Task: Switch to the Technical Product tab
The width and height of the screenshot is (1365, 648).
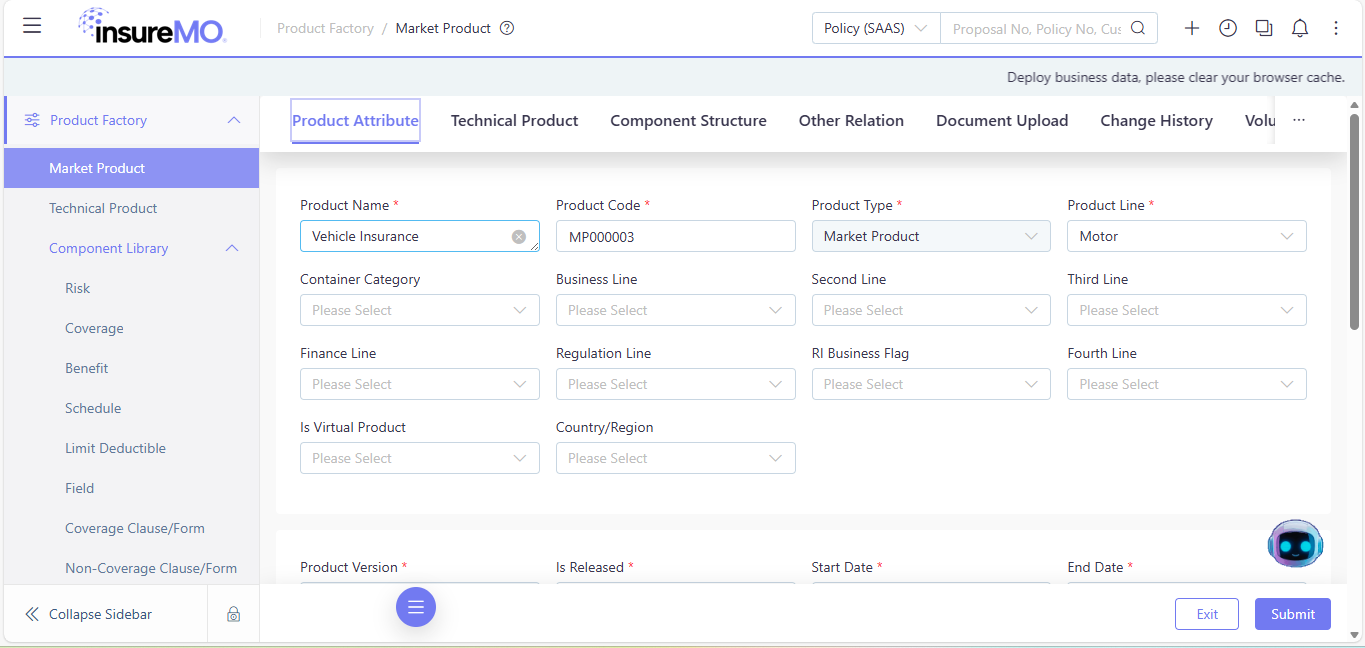Action: point(514,120)
